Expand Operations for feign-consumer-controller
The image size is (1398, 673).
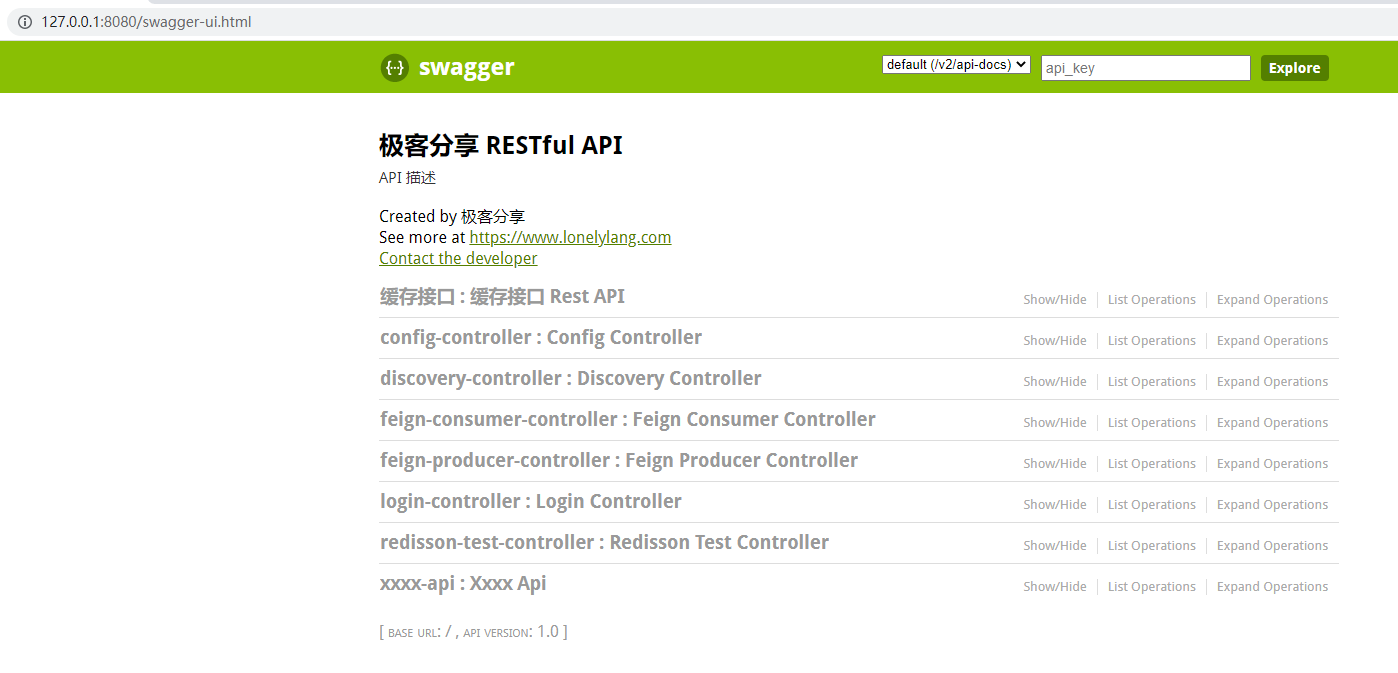tap(1273, 423)
